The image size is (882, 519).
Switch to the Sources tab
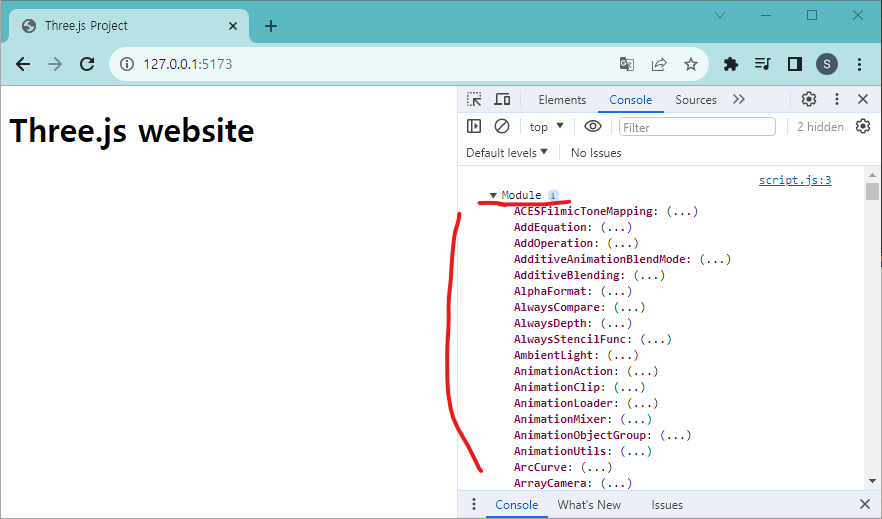[696, 100]
